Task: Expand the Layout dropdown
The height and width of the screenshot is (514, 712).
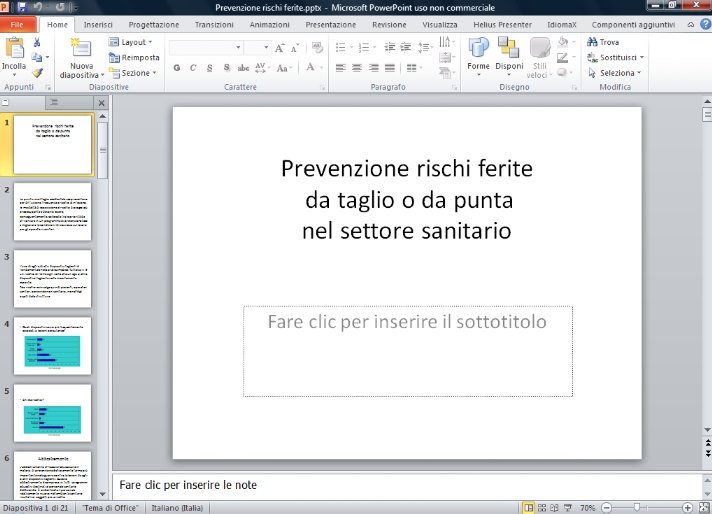Action: [x=130, y=43]
